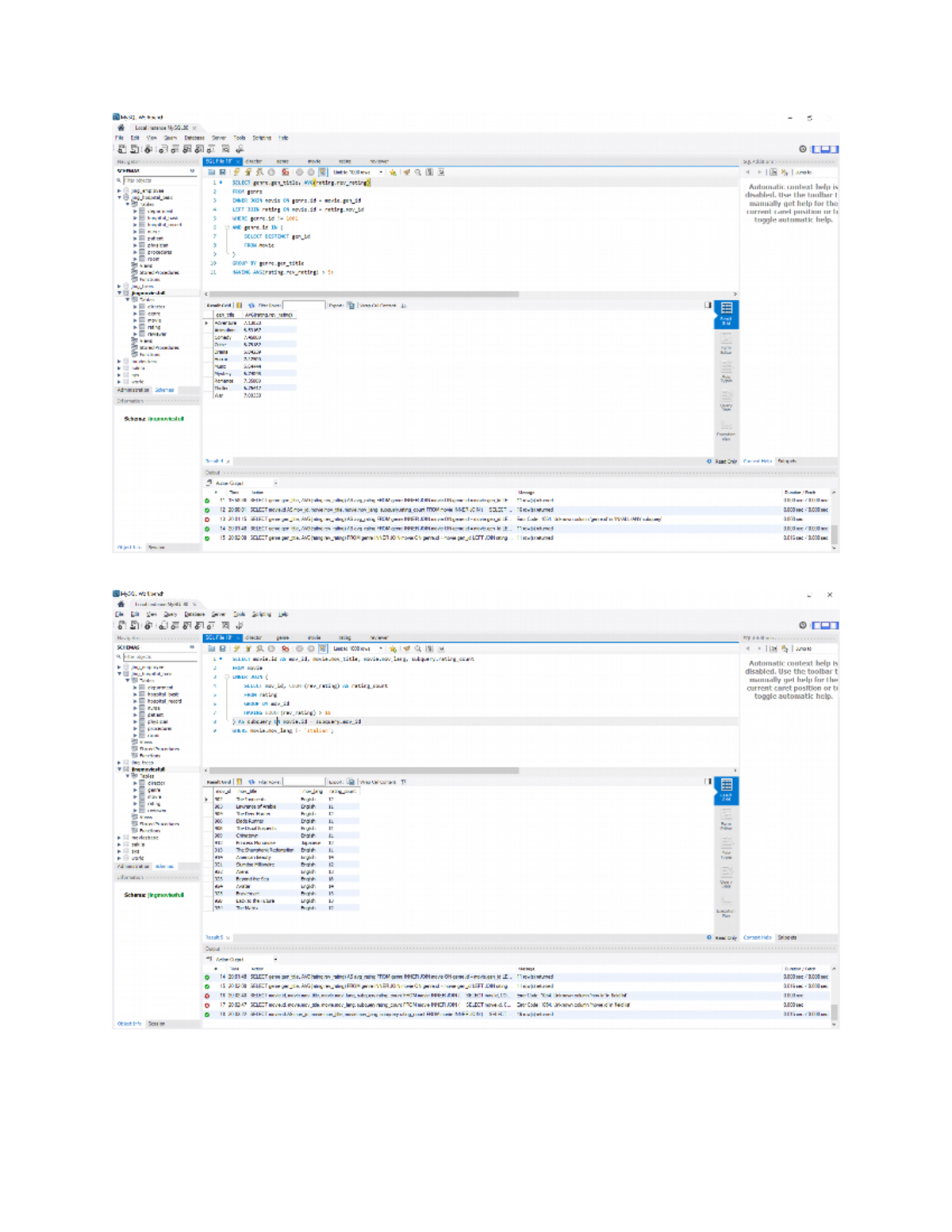Toggle the sidebar panel buttons in lower window

pyautogui.click(x=825, y=626)
